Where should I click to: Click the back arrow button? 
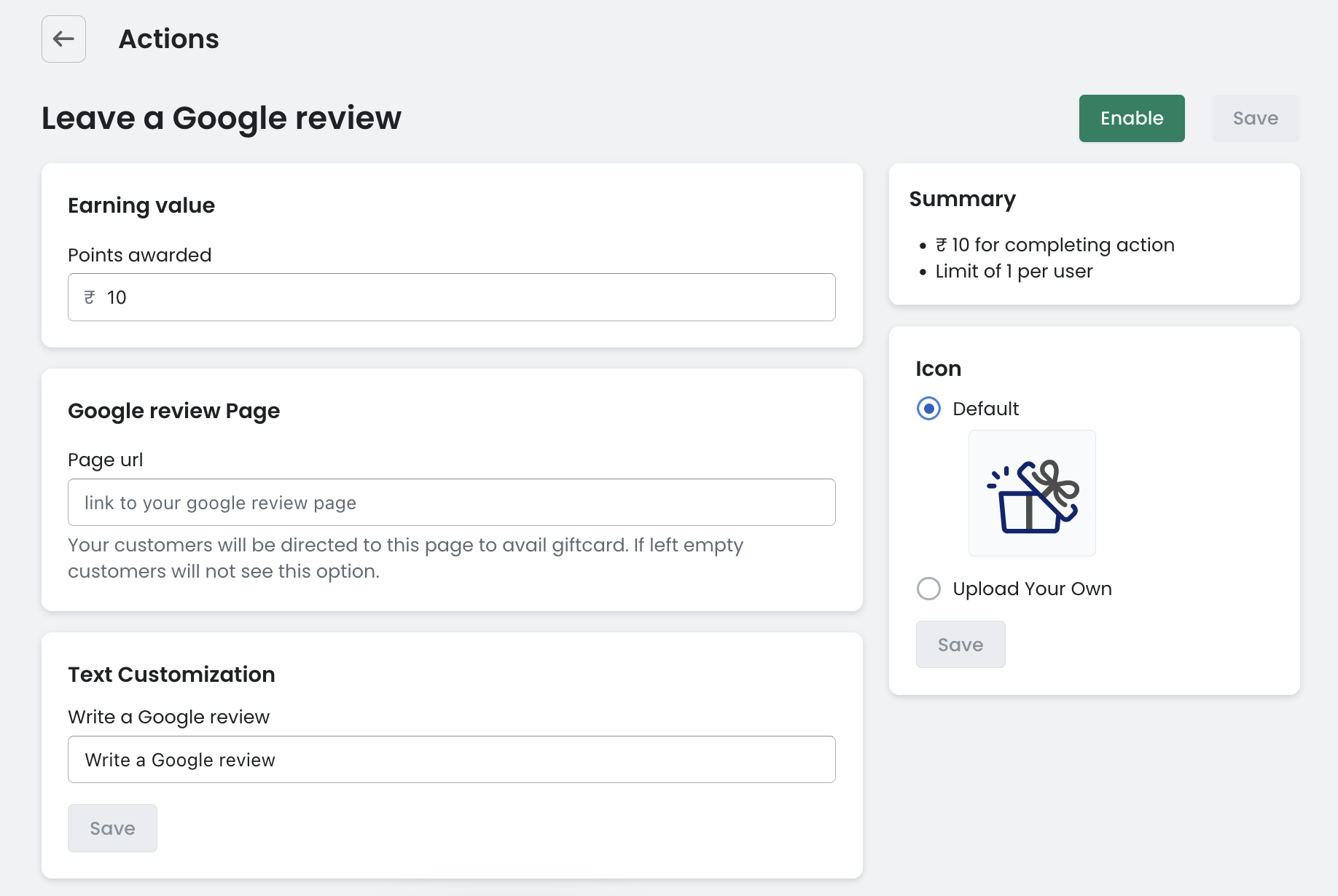(x=63, y=39)
